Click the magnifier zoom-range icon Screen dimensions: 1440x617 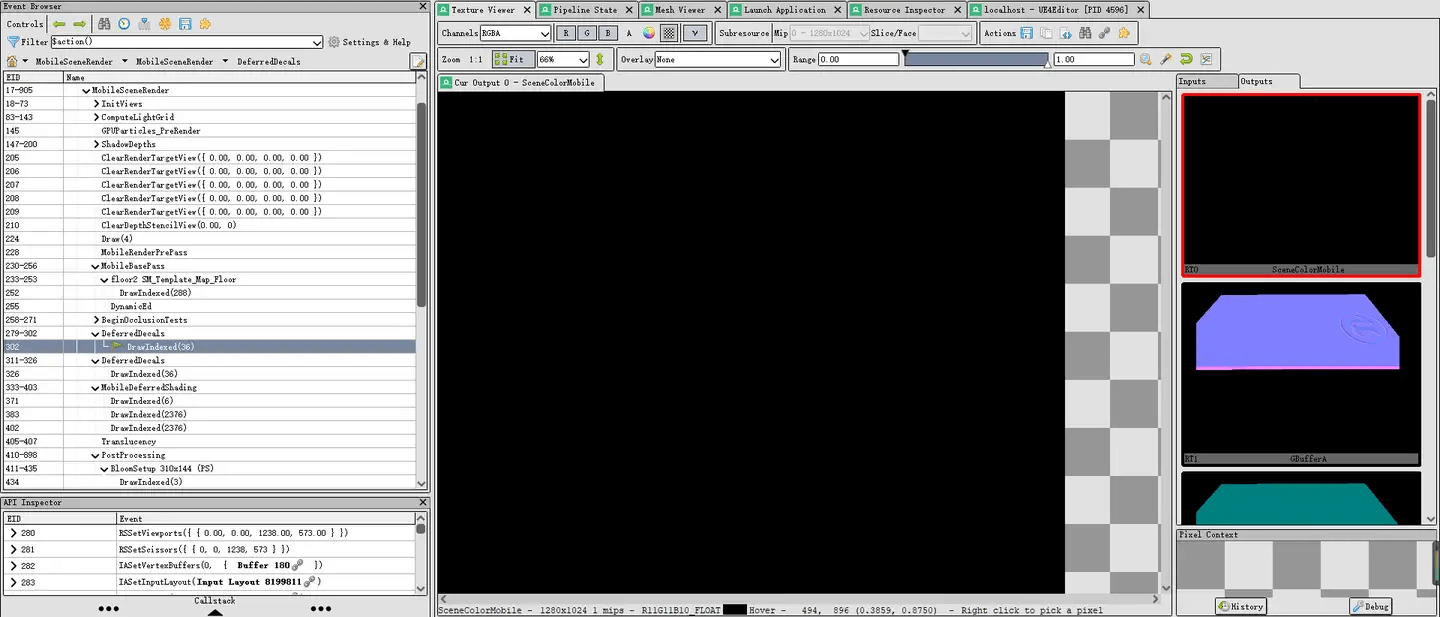[x=1146, y=60]
